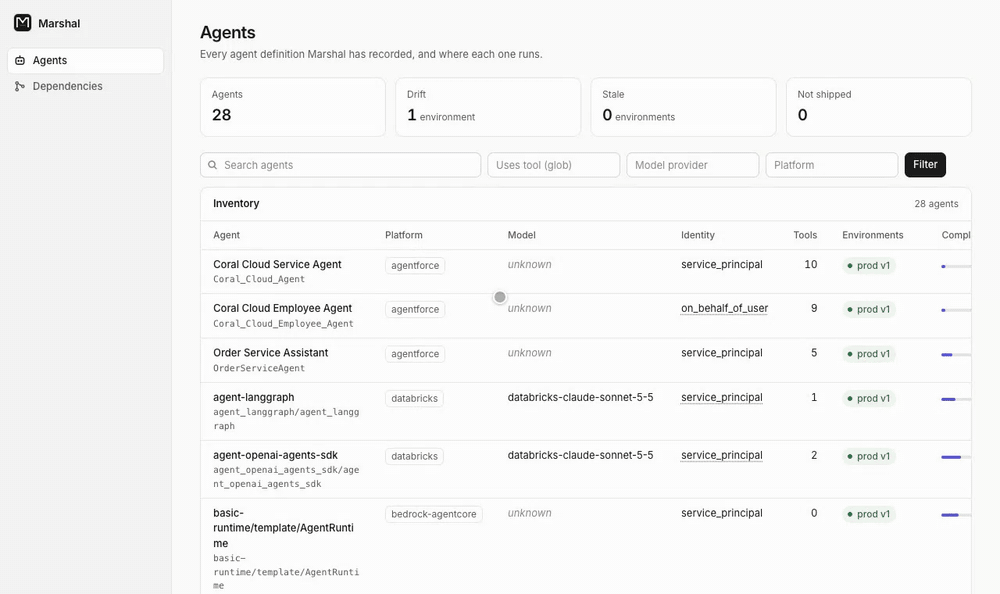Click service_principal identity for agent-langgraph

click(721, 397)
